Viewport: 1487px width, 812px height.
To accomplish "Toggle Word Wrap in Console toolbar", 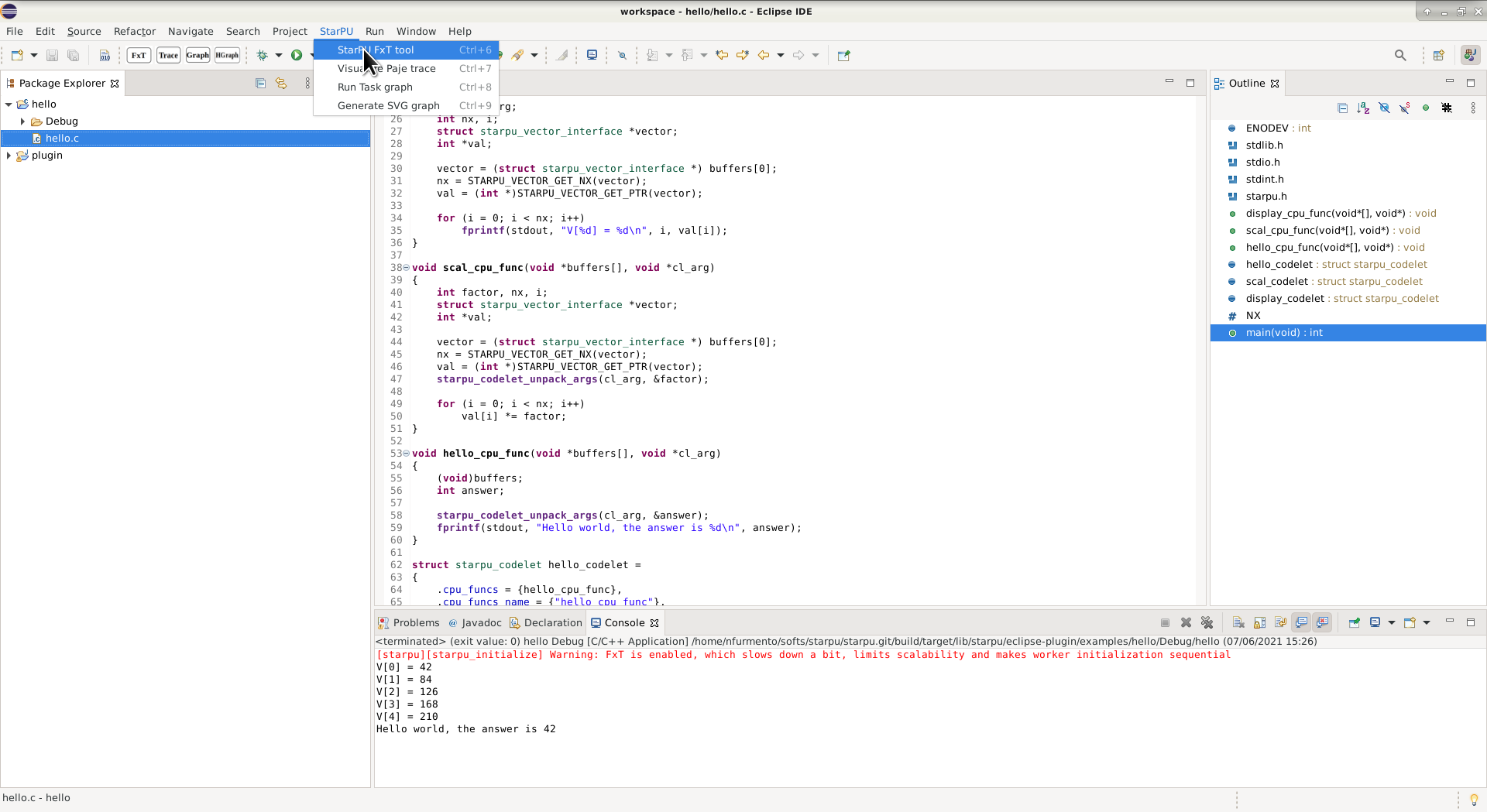I will (1280, 622).
